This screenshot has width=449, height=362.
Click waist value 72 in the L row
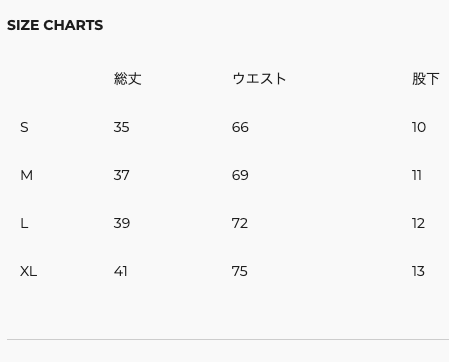240,223
